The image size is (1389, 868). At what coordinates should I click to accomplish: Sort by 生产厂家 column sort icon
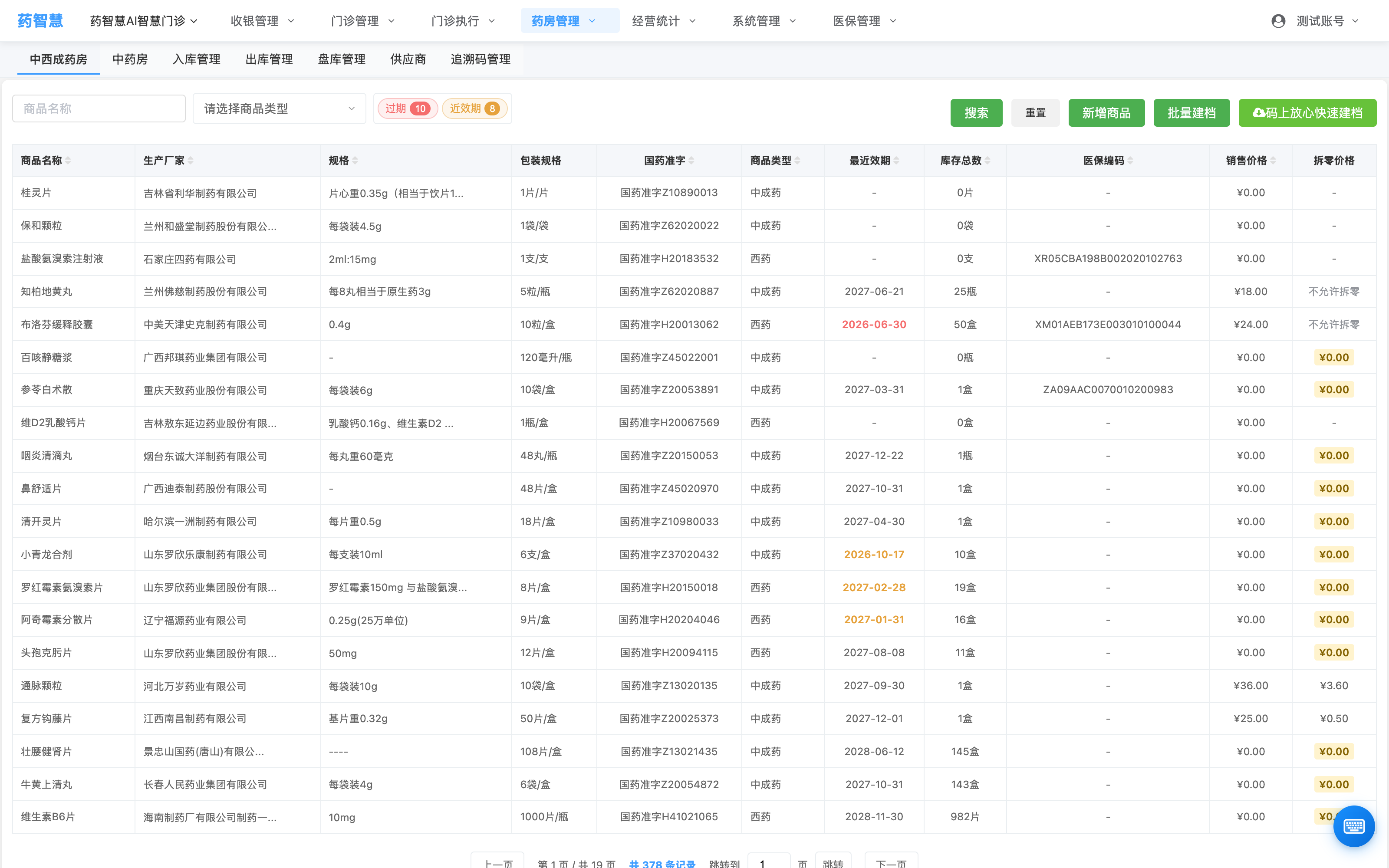191,161
